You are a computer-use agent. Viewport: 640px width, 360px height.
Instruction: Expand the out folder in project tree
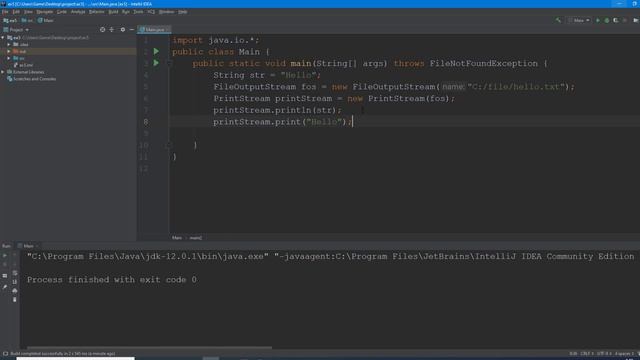9,51
